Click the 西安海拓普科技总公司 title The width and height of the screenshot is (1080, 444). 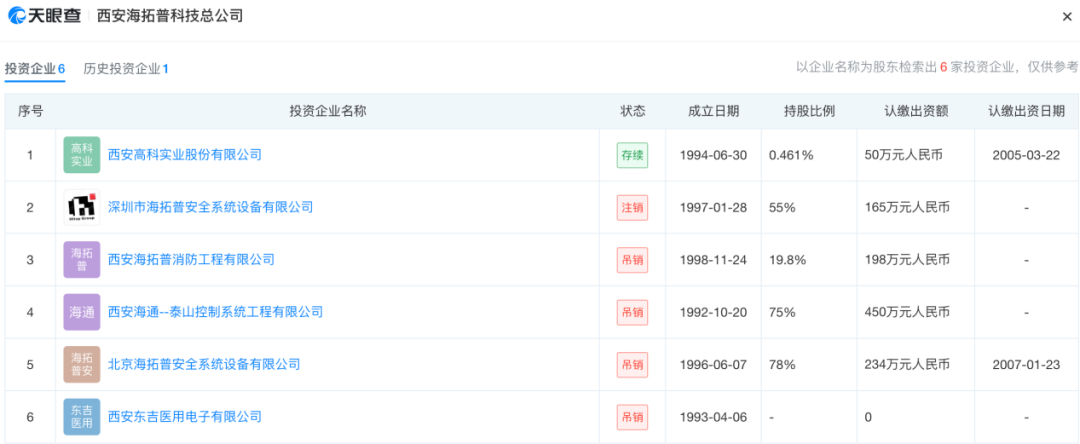click(170, 16)
